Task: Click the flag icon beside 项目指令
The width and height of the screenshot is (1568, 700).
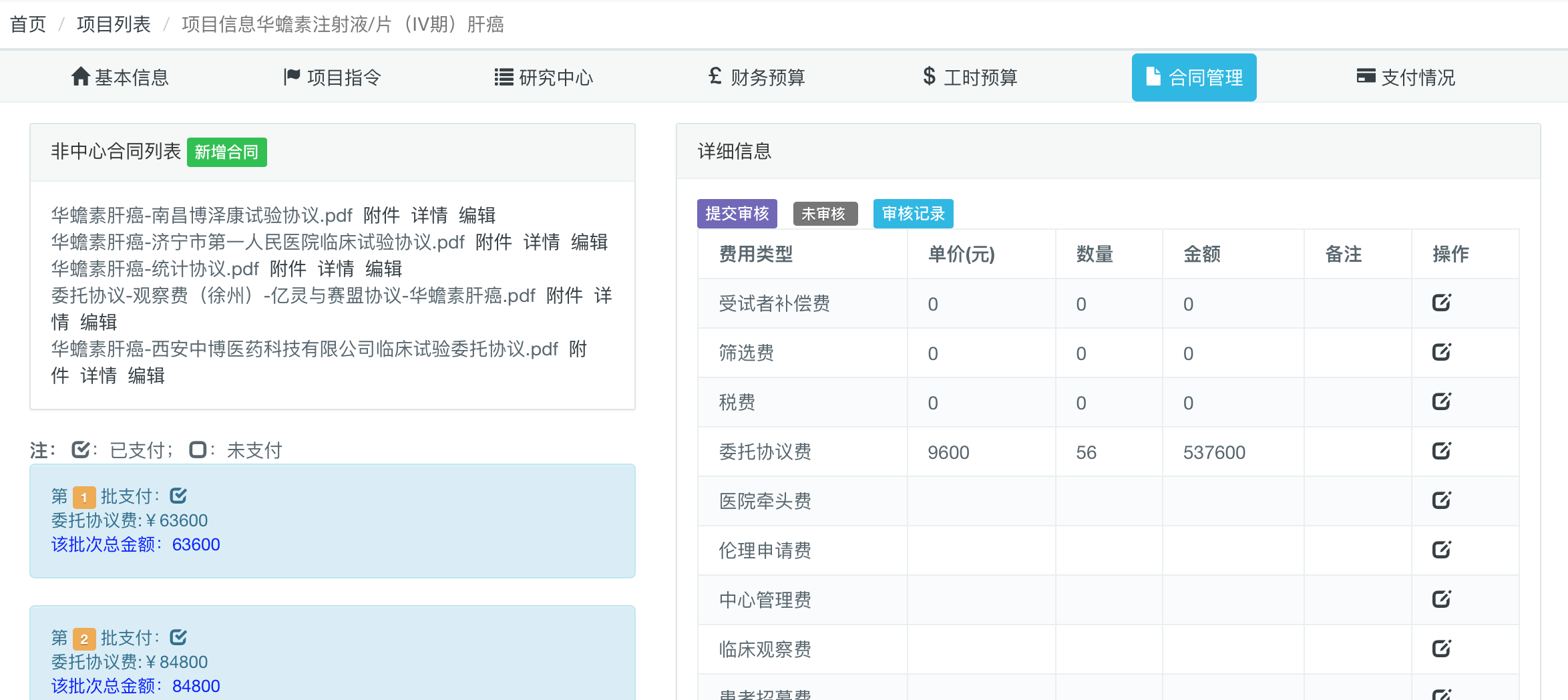Action: [292, 76]
